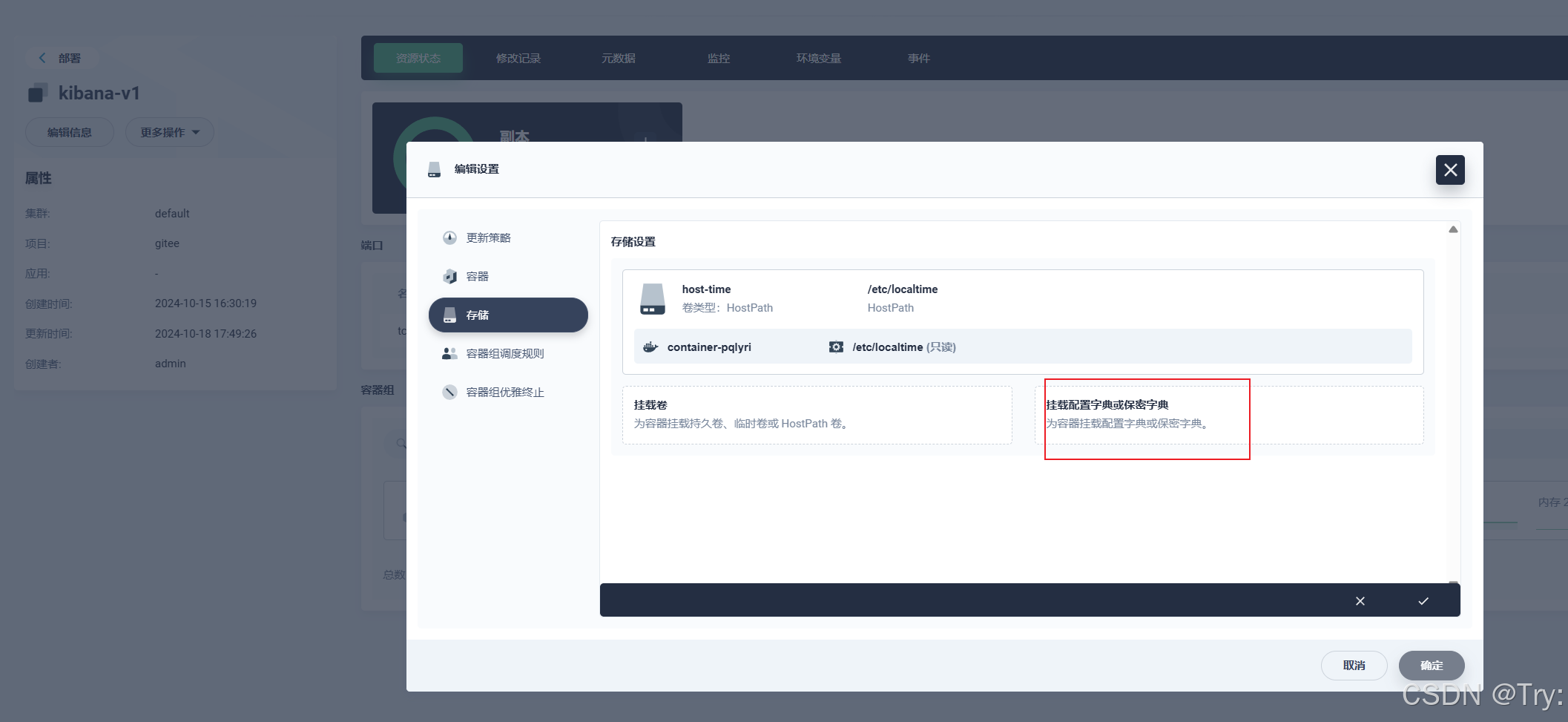Click the scroll up arrow in storage panel
This screenshot has height=722, width=1568.
tap(1453, 229)
